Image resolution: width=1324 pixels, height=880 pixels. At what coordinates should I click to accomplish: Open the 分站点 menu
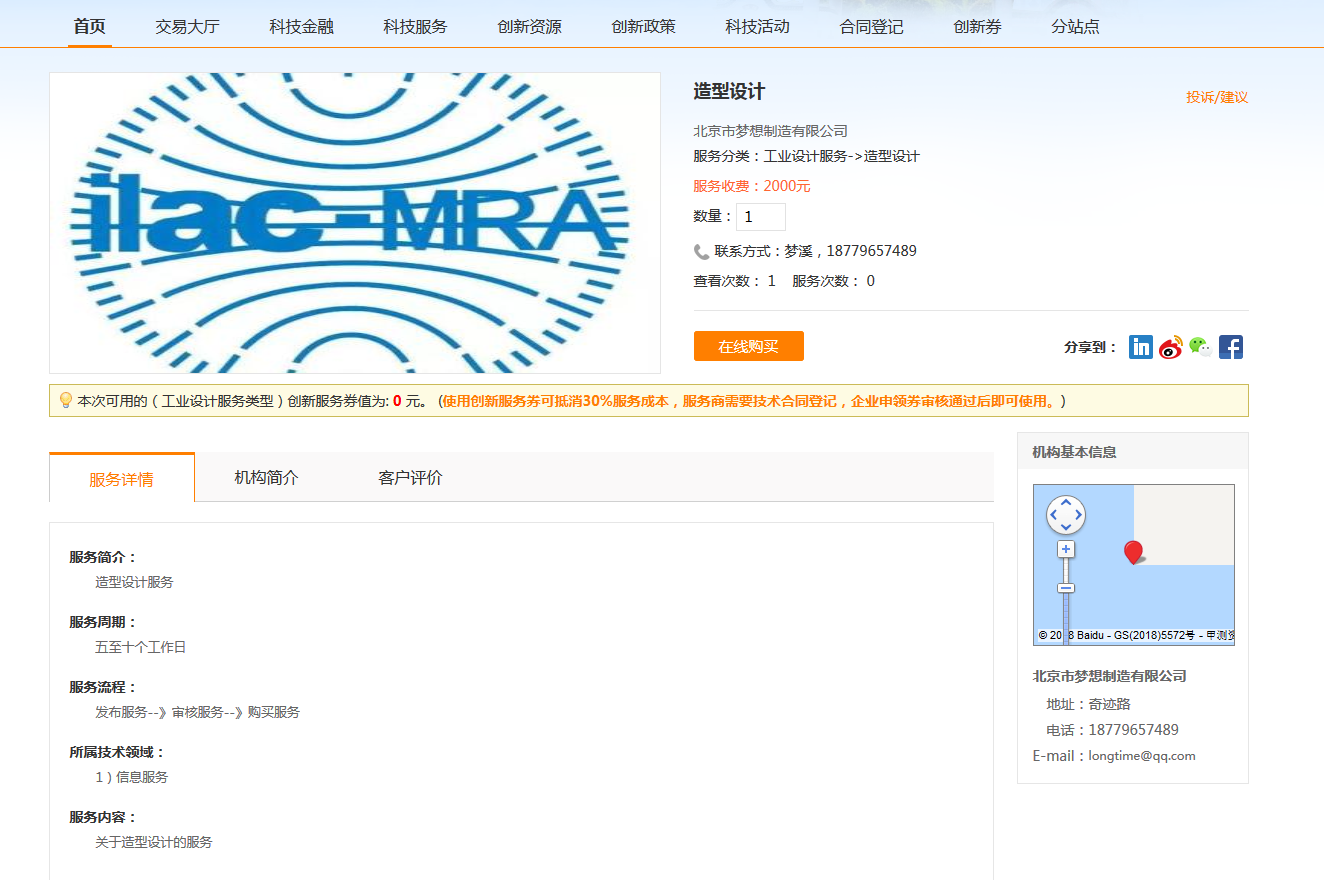pos(1075,27)
